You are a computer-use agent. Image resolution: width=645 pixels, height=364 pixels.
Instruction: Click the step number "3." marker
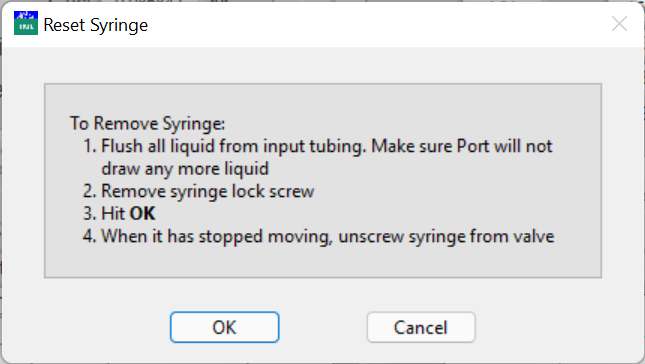pyautogui.click(x=90, y=214)
